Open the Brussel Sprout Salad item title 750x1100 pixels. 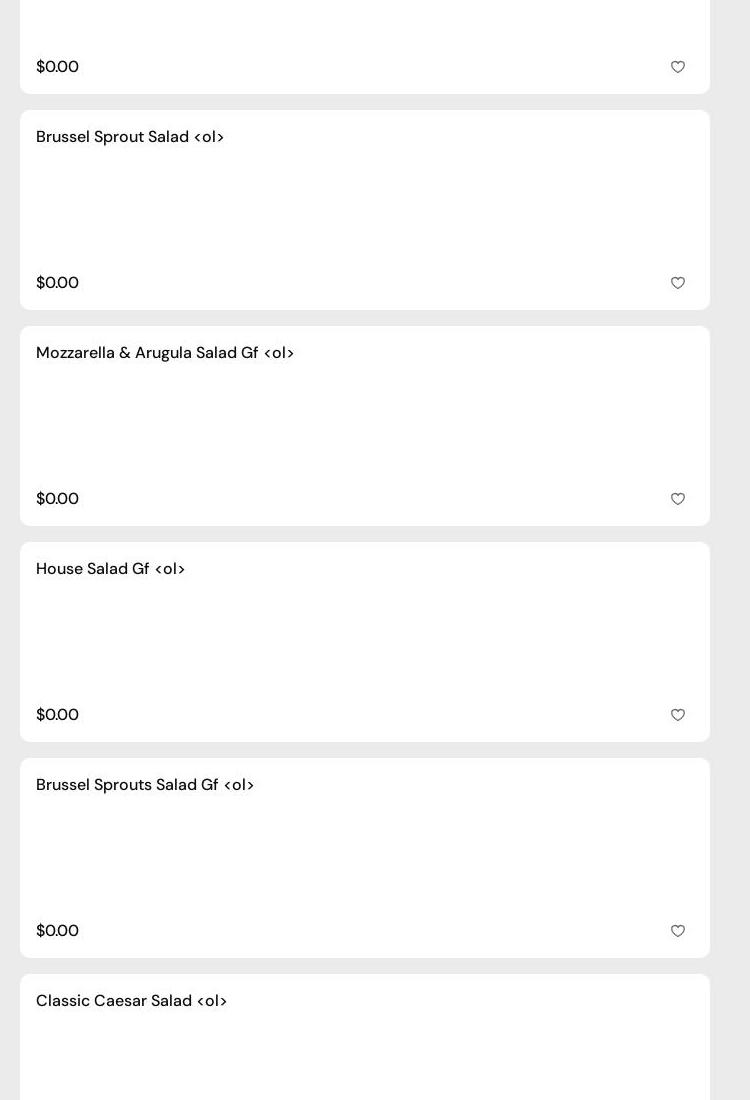[x=130, y=137]
